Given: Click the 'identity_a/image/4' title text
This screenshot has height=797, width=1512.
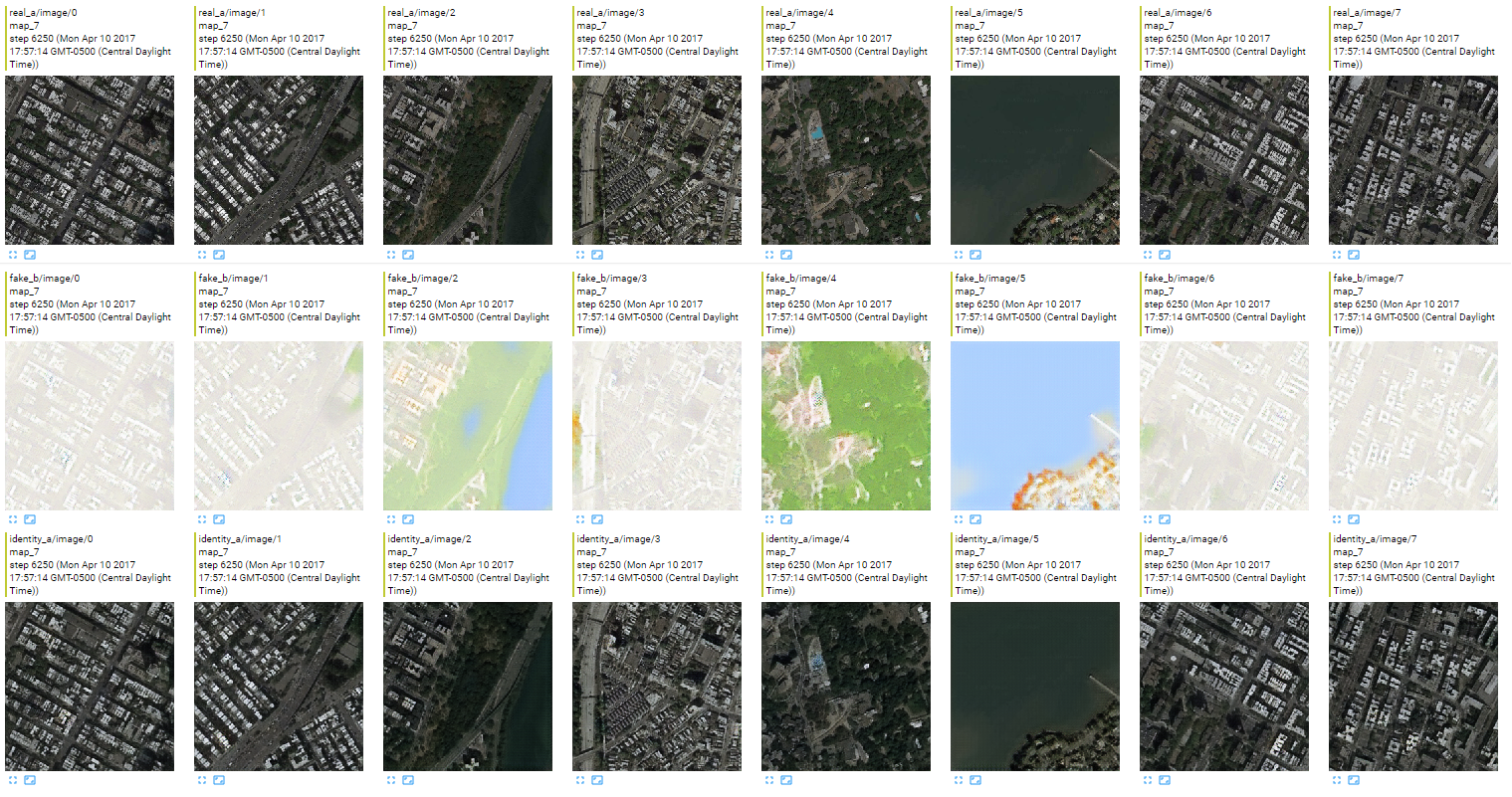Looking at the screenshot, I should pyautogui.click(x=807, y=539).
